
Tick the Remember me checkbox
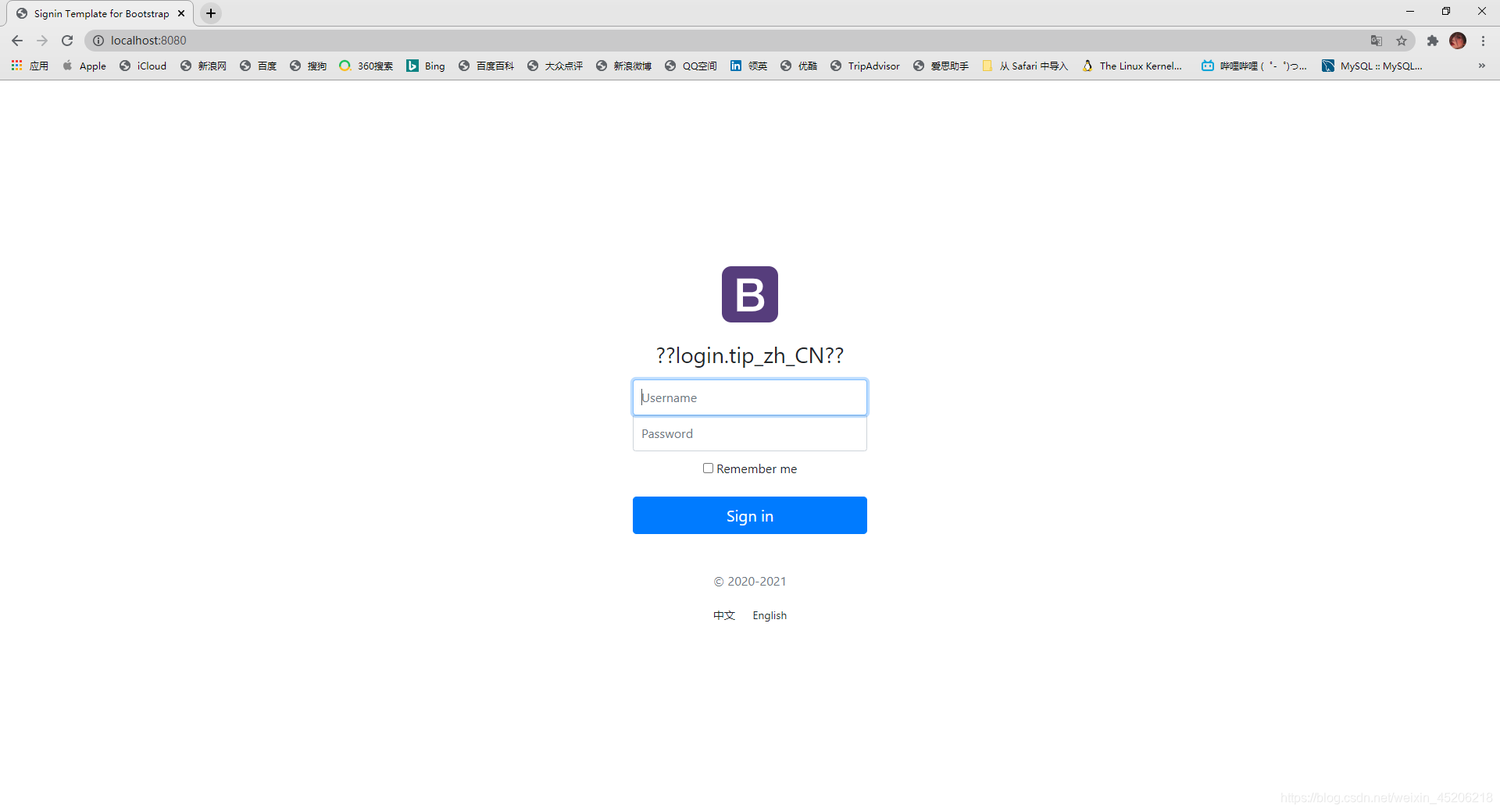(708, 468)
